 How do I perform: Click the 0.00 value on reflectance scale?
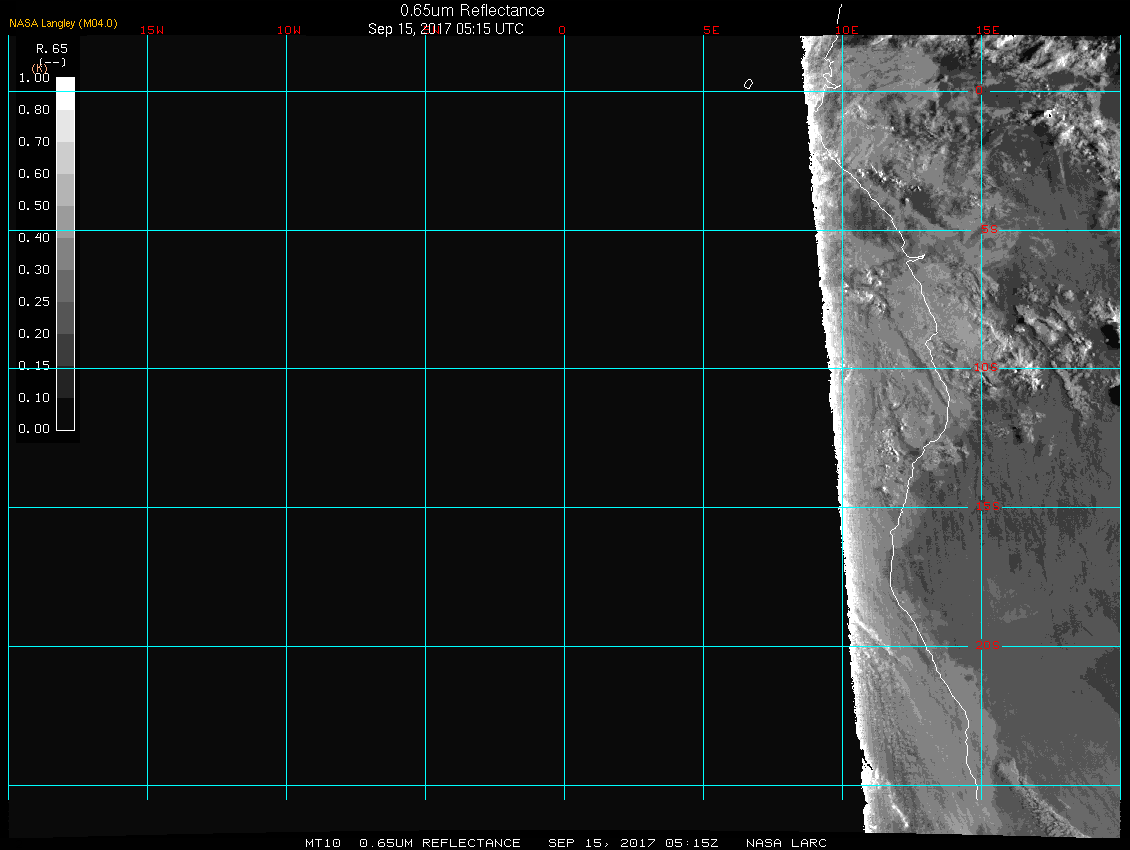(34, 428)
